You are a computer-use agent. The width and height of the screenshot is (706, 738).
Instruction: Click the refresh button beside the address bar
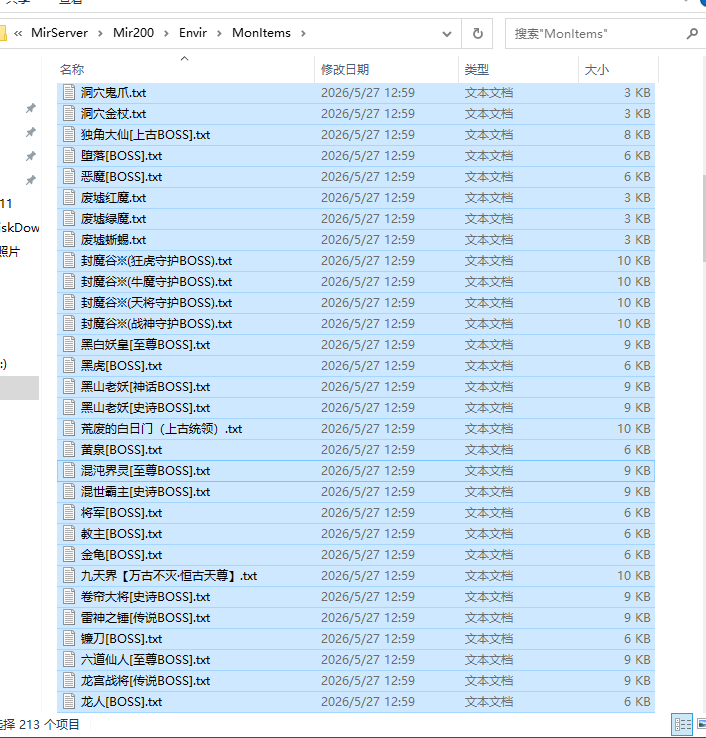point(477,33)
